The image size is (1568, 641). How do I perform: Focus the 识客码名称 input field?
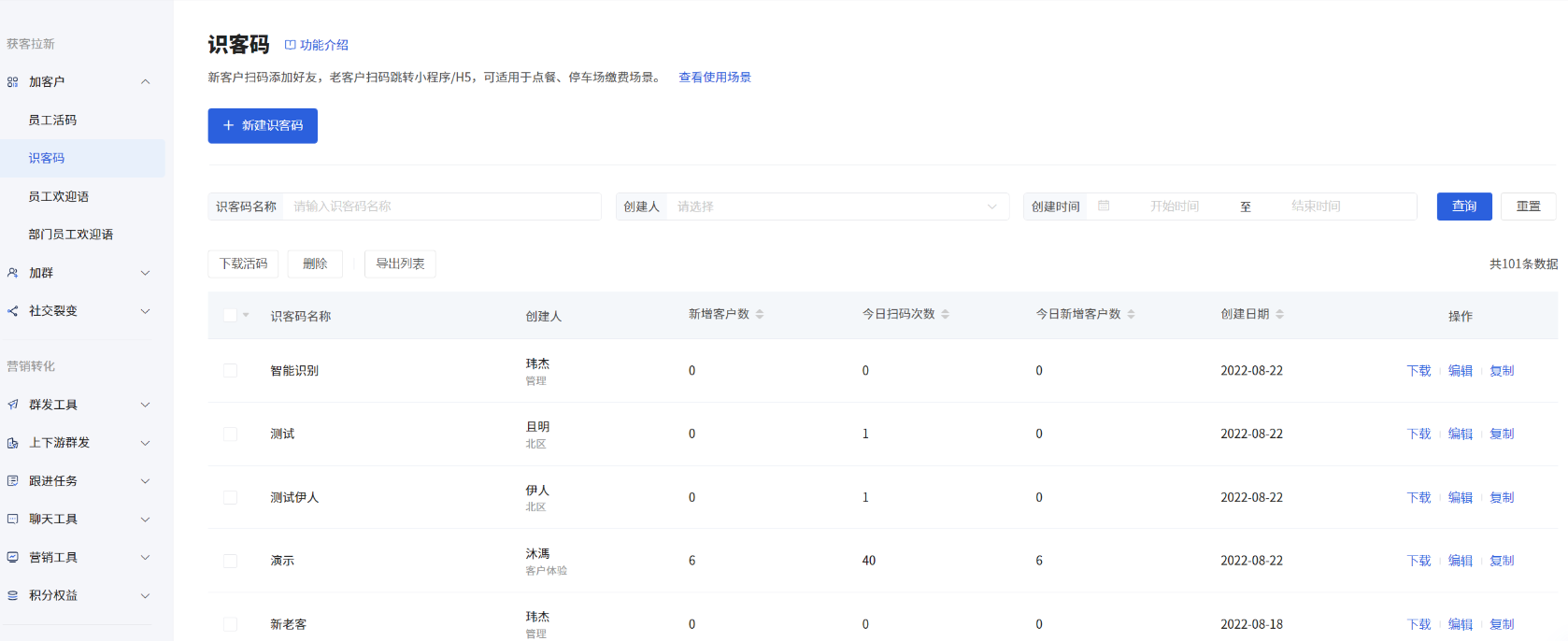pyautogui.click(x=441, y=207)
